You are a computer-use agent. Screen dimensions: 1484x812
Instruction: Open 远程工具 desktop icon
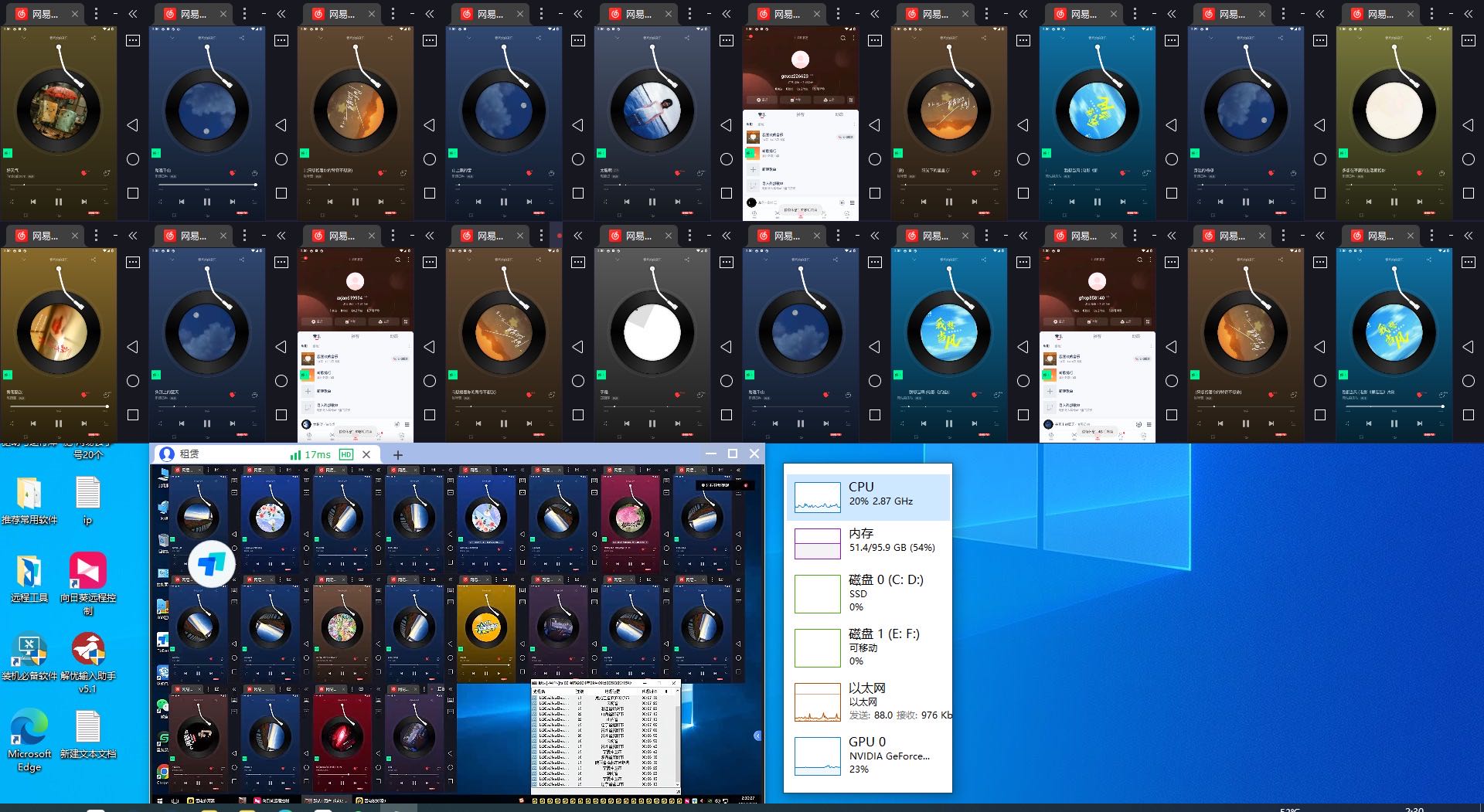click(x=29, y=578)
